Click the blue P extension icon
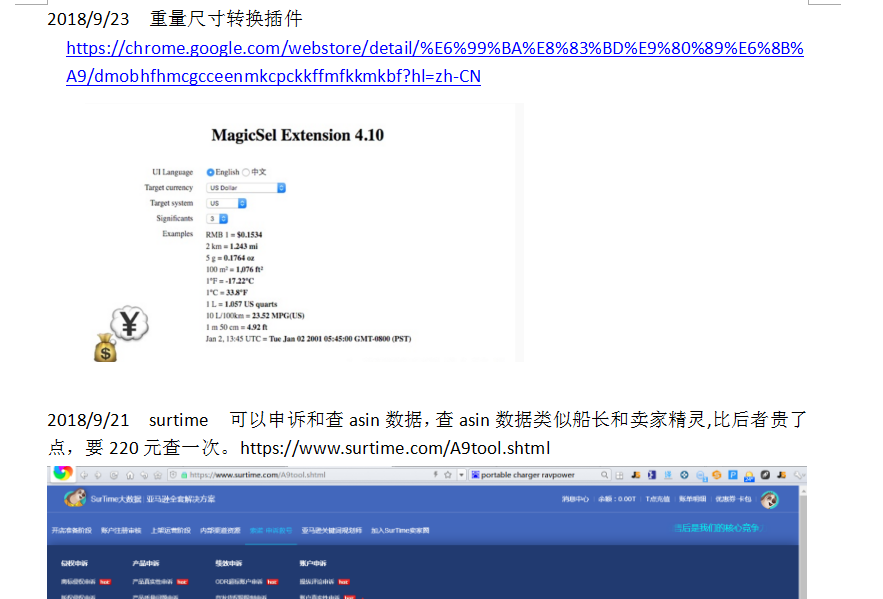This screenshot has height=599, width=883. (x=733, y=475)
